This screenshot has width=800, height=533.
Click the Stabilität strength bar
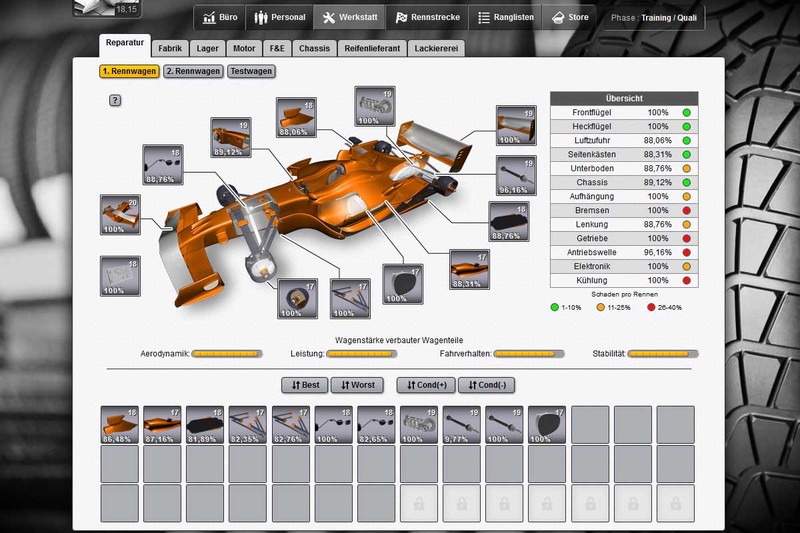click(663, 353)
